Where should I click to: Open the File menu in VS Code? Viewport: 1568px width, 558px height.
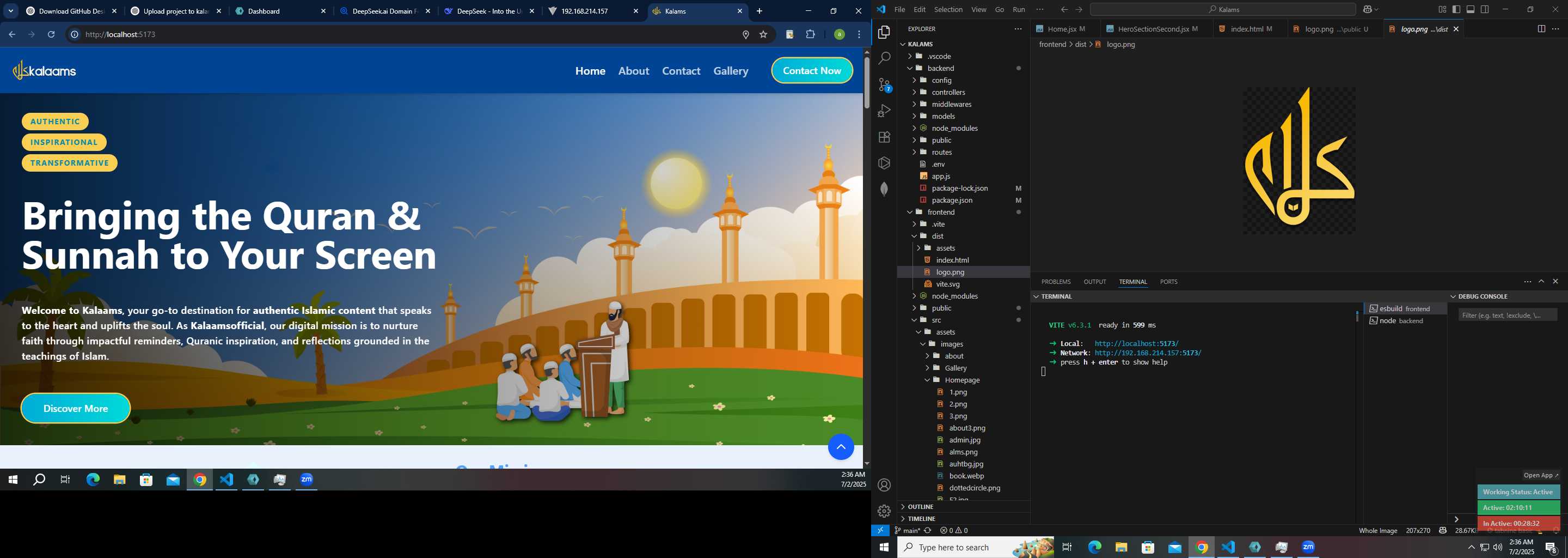(x=899, y=10)
